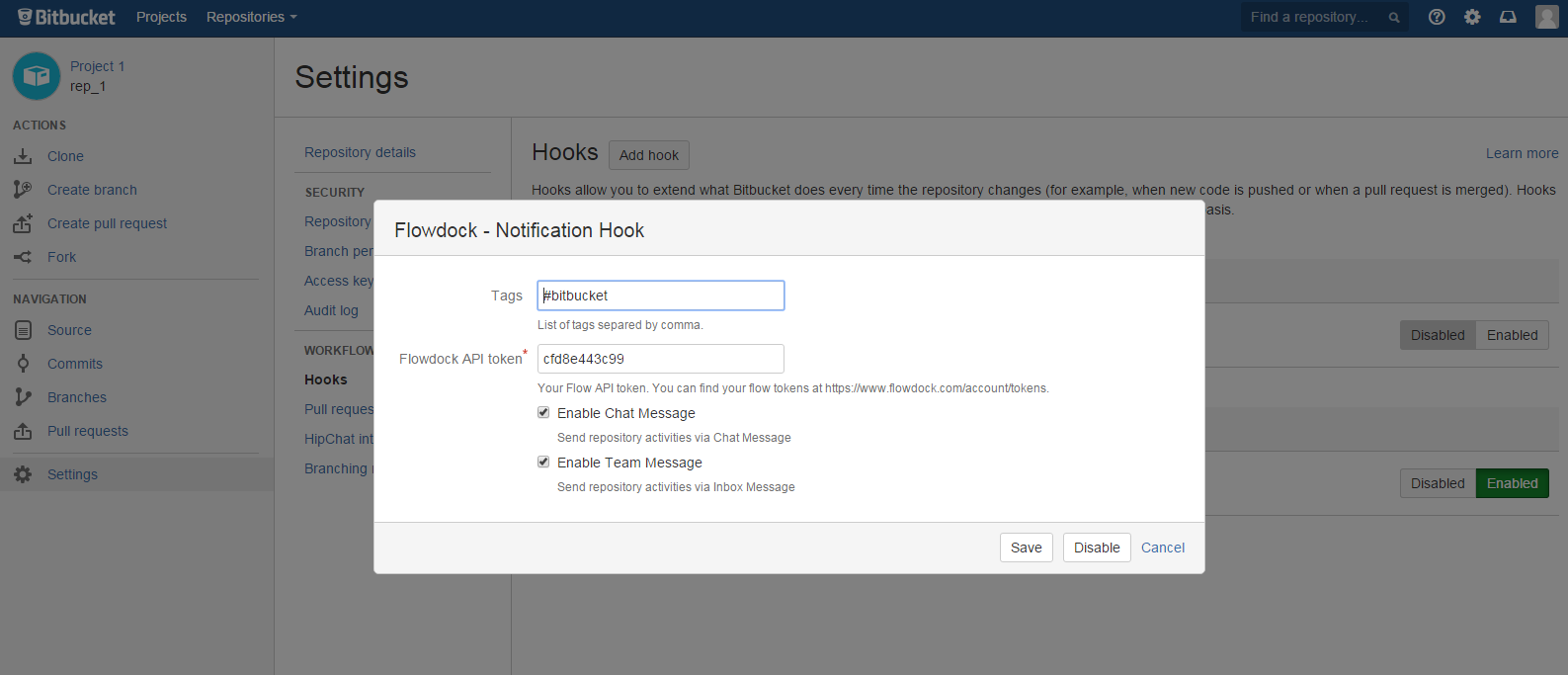The width and height of the screenshot is (1568, 675).
Task: Save the Flowdock hook settings
Action: [x=1026, y=548]
